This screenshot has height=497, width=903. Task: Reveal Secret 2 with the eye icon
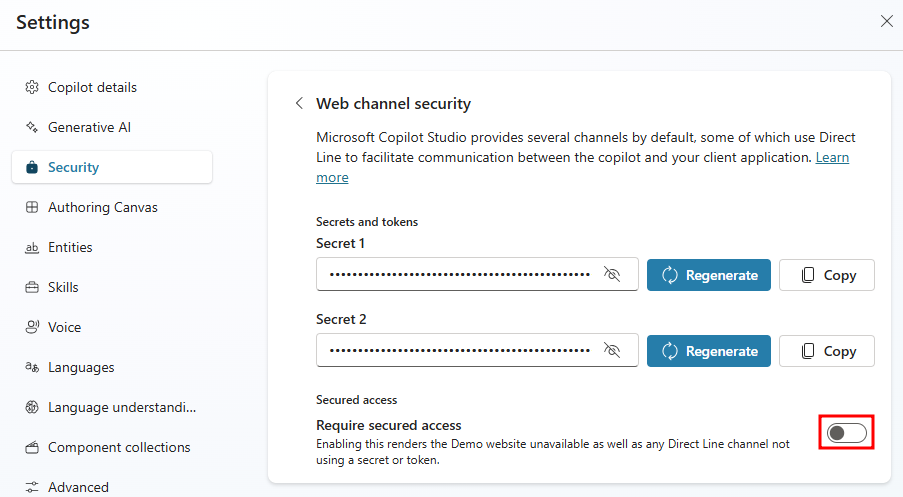coord(613,351)
